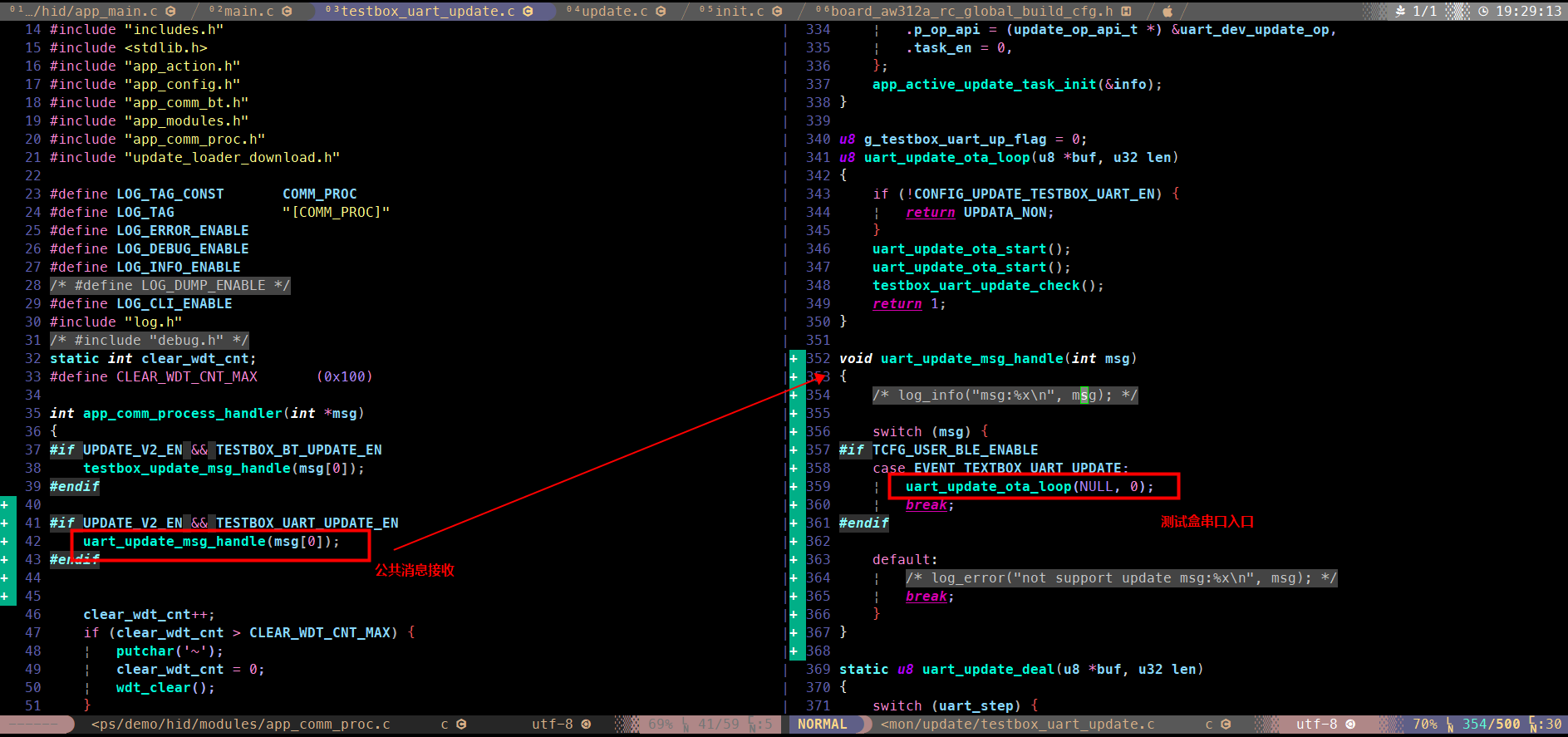Viewport: 1568px width, 737px height.
Task: Place cursor on '#include <stdlib.h>' line
Action: click(129, 48)
